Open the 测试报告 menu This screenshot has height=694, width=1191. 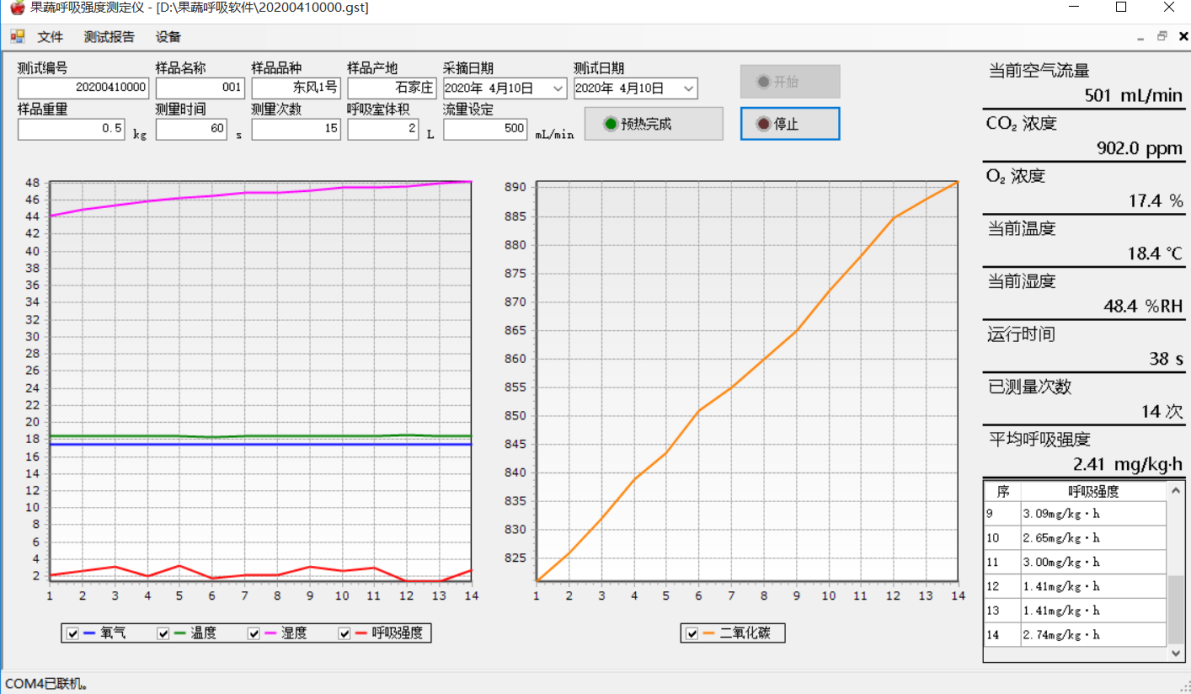109,37
